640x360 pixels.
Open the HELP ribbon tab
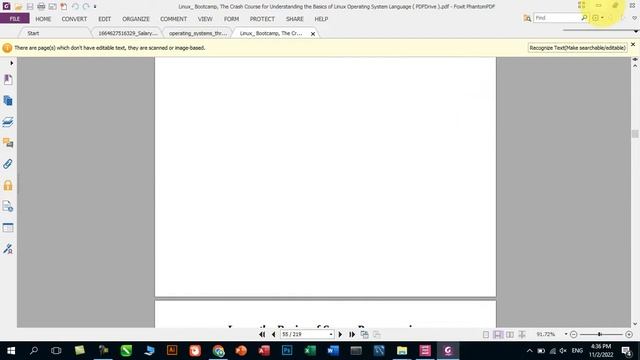[321, 19]
